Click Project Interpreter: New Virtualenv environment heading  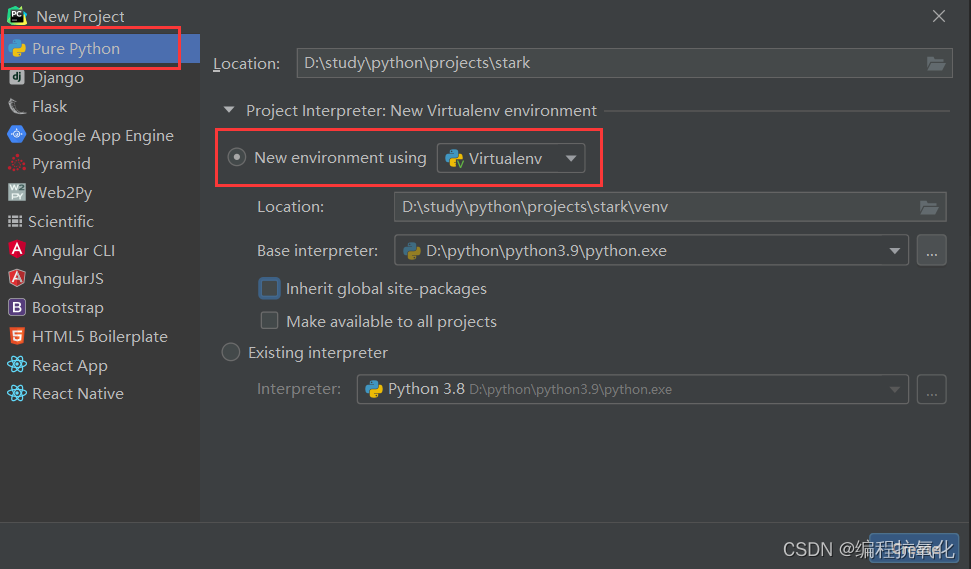point(421,111)
